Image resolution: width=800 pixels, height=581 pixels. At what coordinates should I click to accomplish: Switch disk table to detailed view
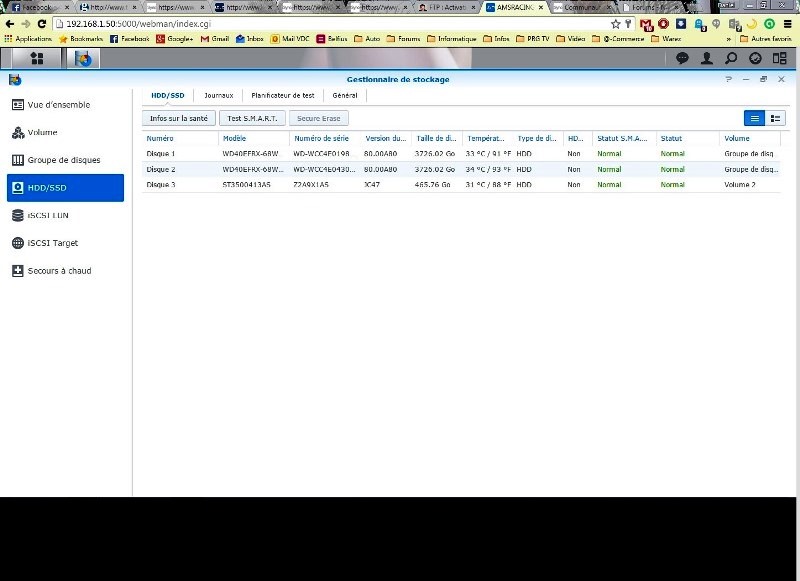point(775,118)
